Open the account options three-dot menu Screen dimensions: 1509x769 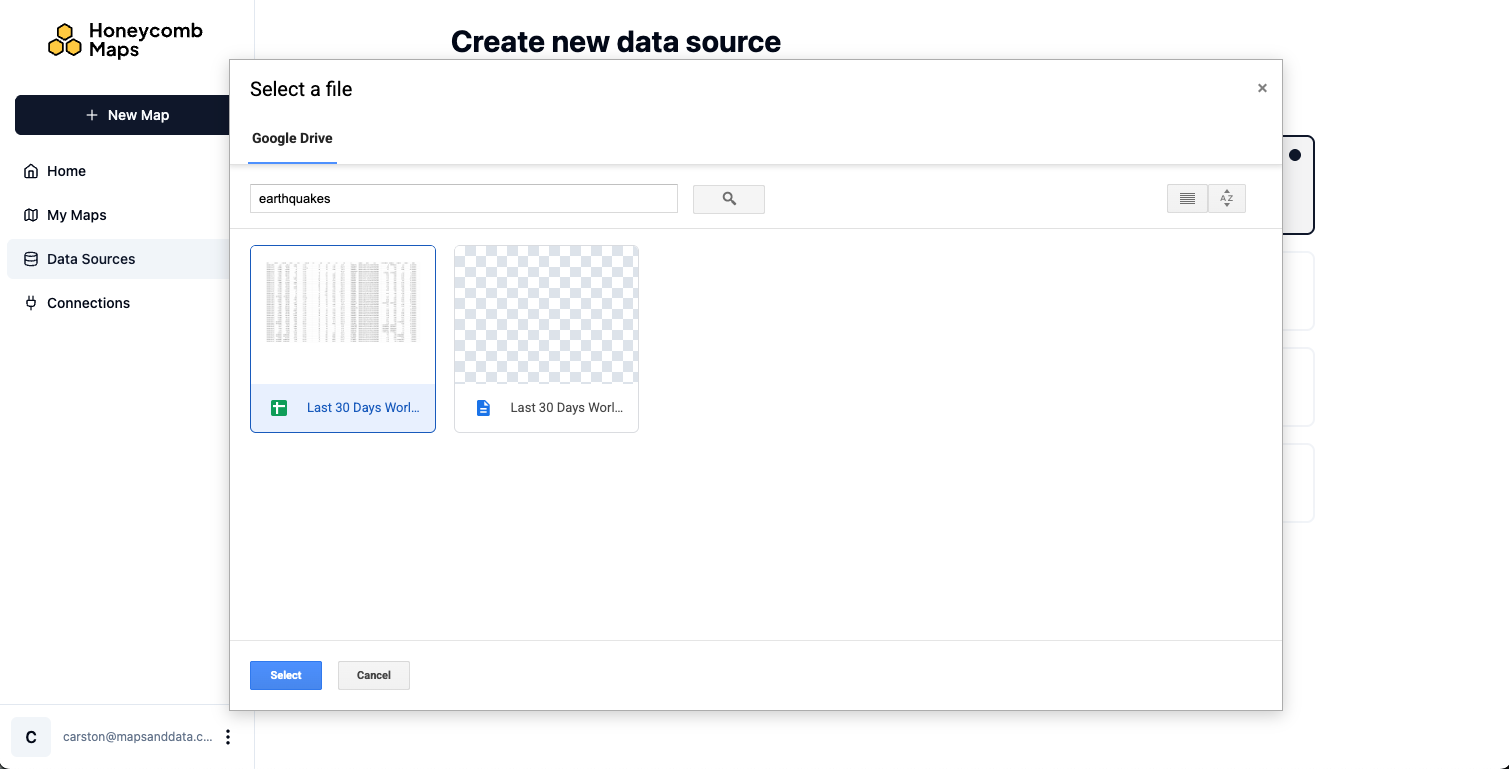pyautogui.click(x=228, y=736)
